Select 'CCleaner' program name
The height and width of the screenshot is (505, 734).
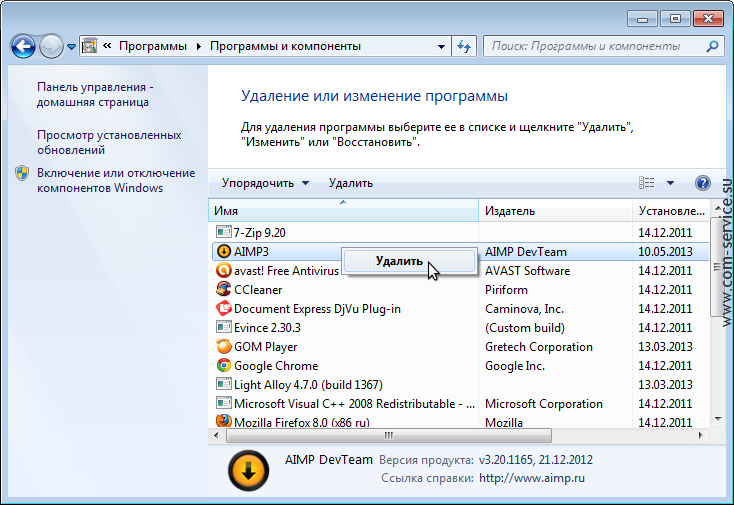[x=258, y=290]
